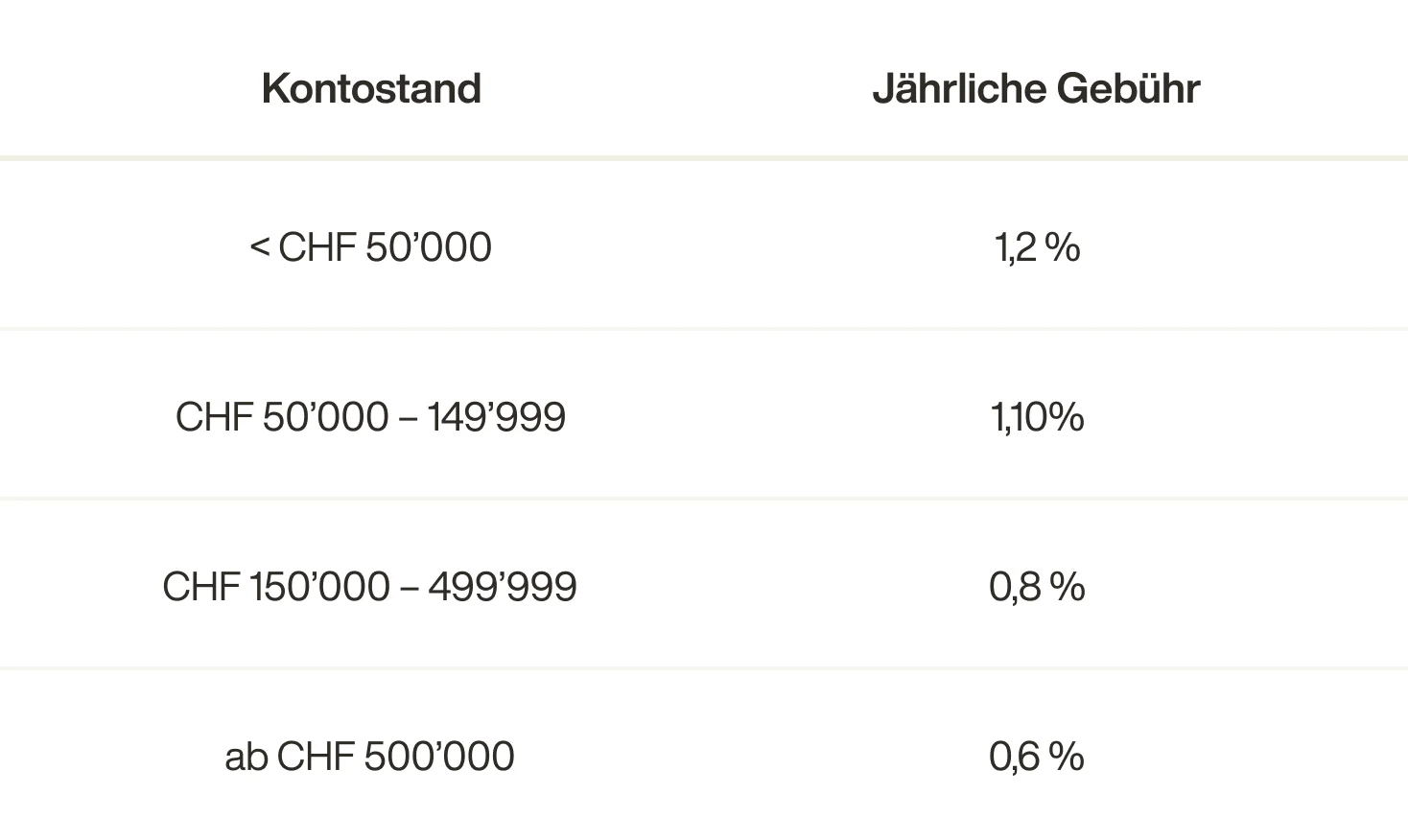Click the number 149'999 in the balance range
The image size is (1408, 840).
(x=497, y=417)
